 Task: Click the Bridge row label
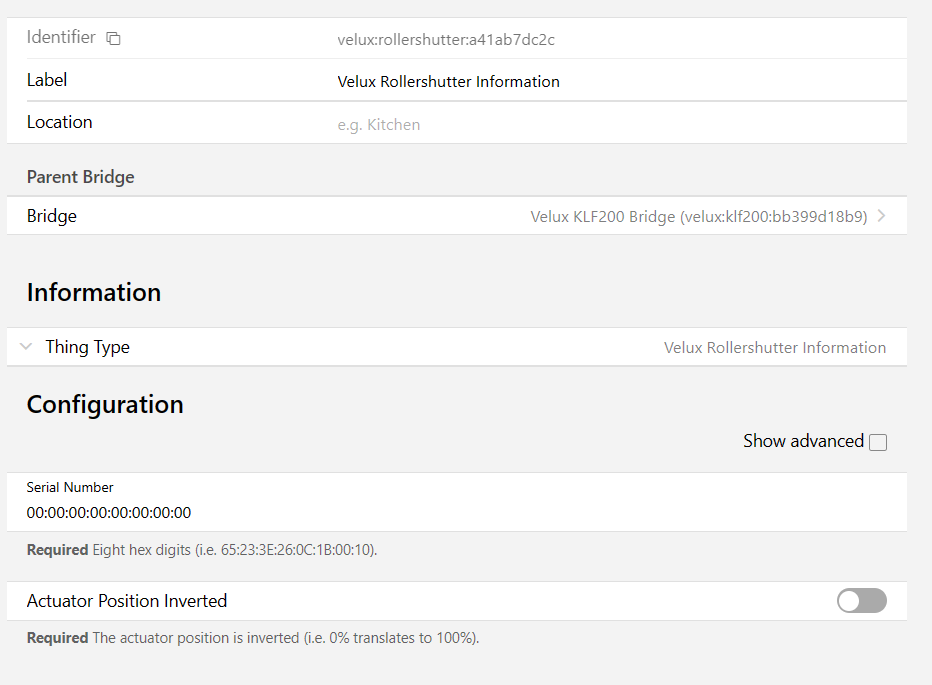click(52, 216)
